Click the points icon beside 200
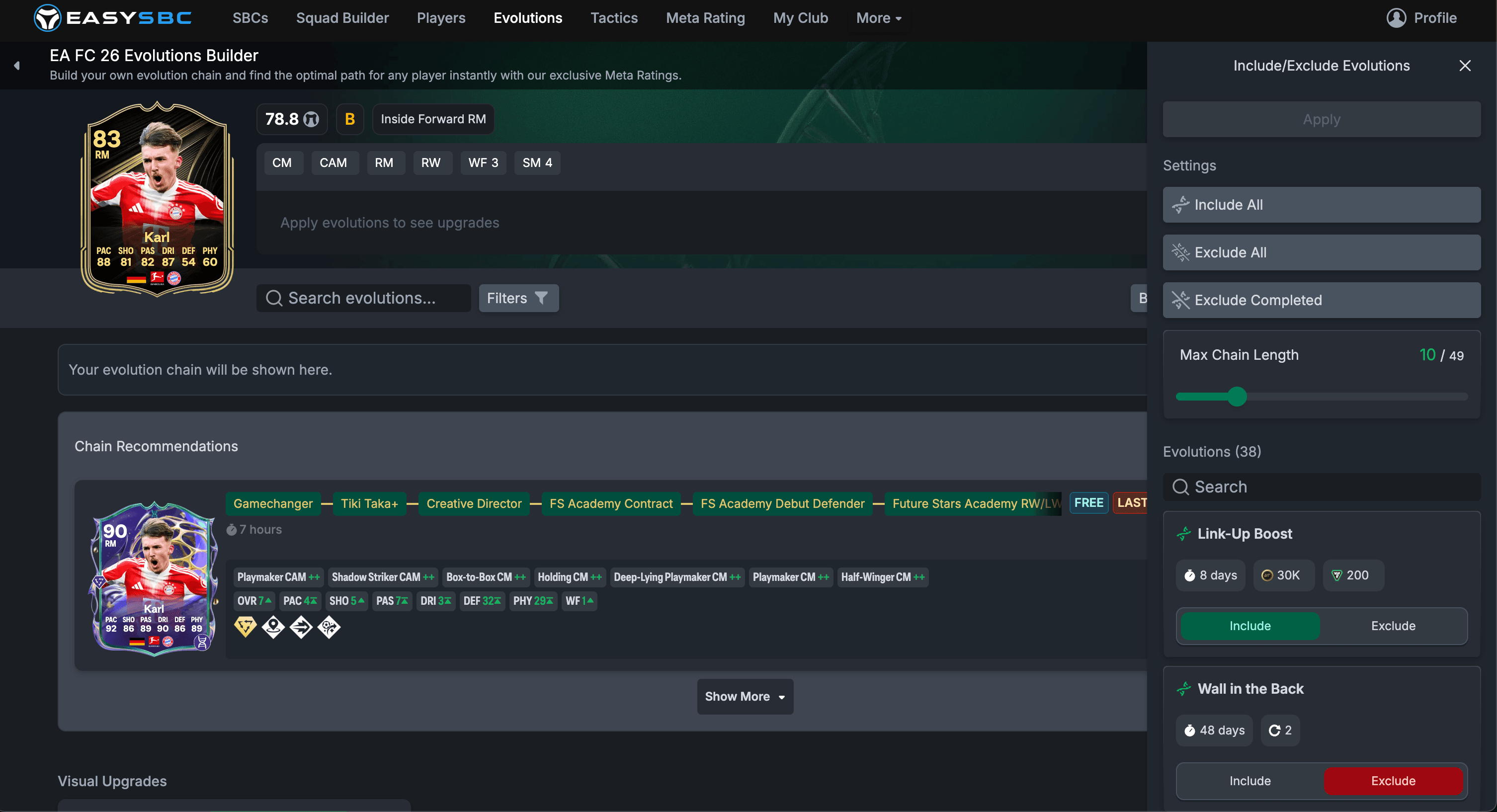1497x812 pixels. tap(1336, 575)
